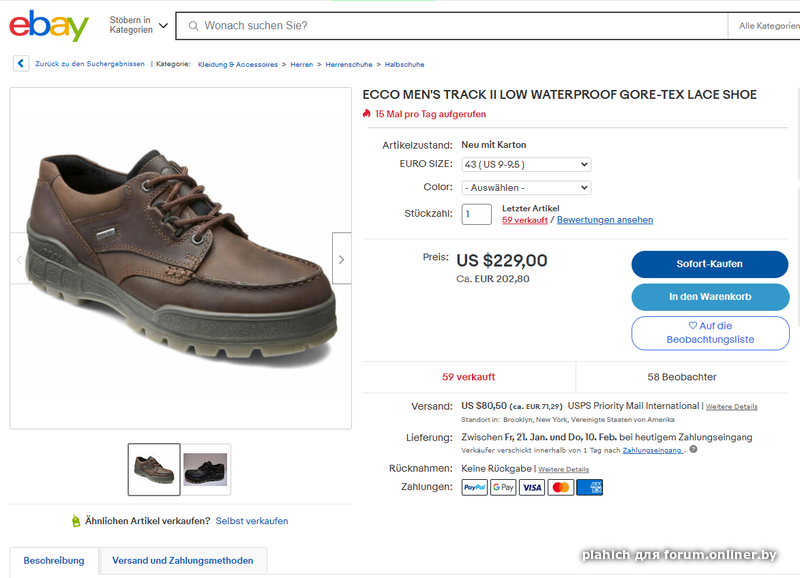800x578 pixels.
Task: Open Versand und Zahlungsmethoden tab
Action: click(x=183, y=561)
